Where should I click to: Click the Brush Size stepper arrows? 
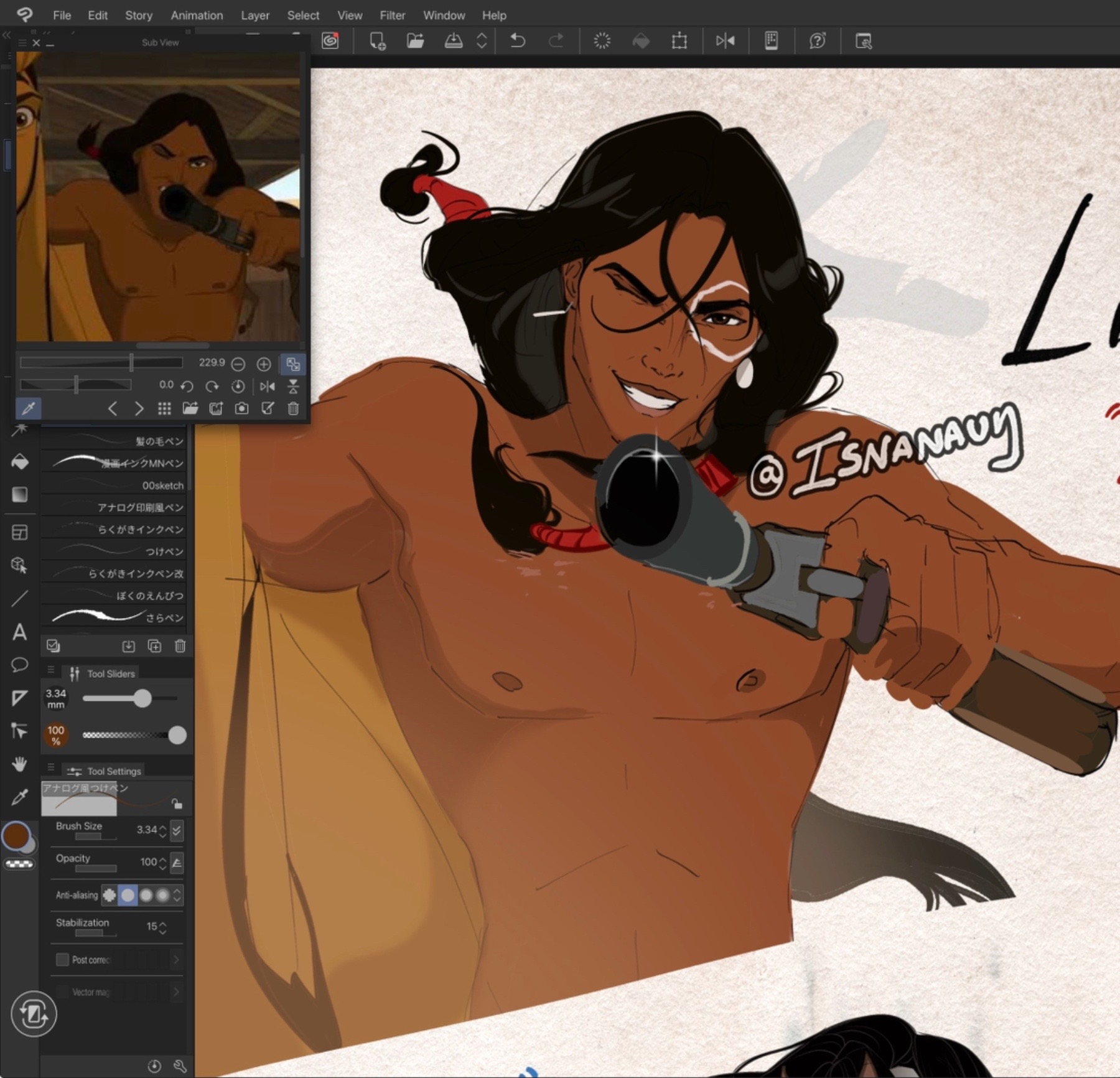[163, 830]
